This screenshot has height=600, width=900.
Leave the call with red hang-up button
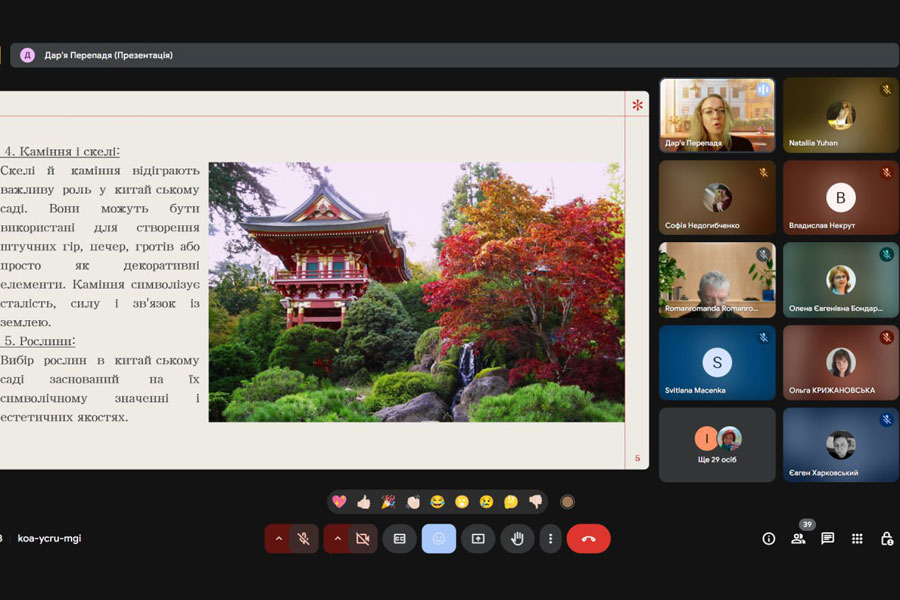[x=588, y=538]
